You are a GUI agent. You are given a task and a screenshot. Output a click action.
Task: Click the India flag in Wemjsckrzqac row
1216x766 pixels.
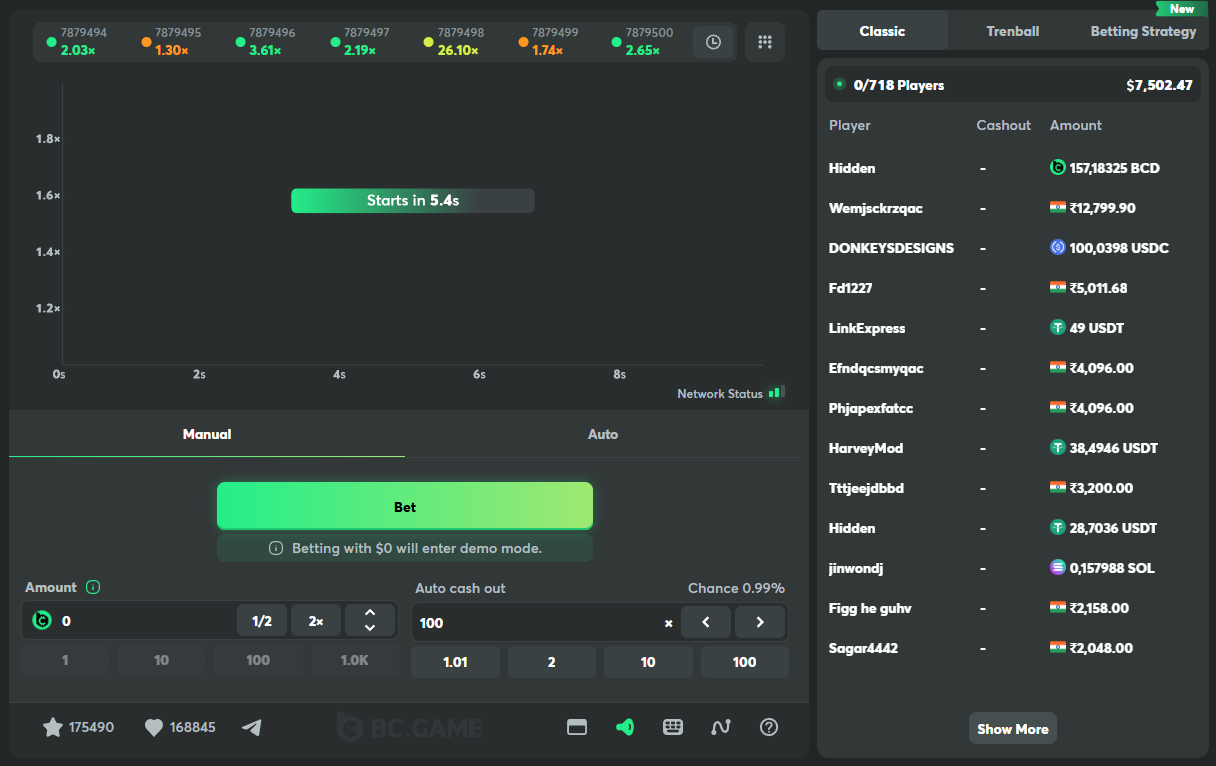point(1058,207)
